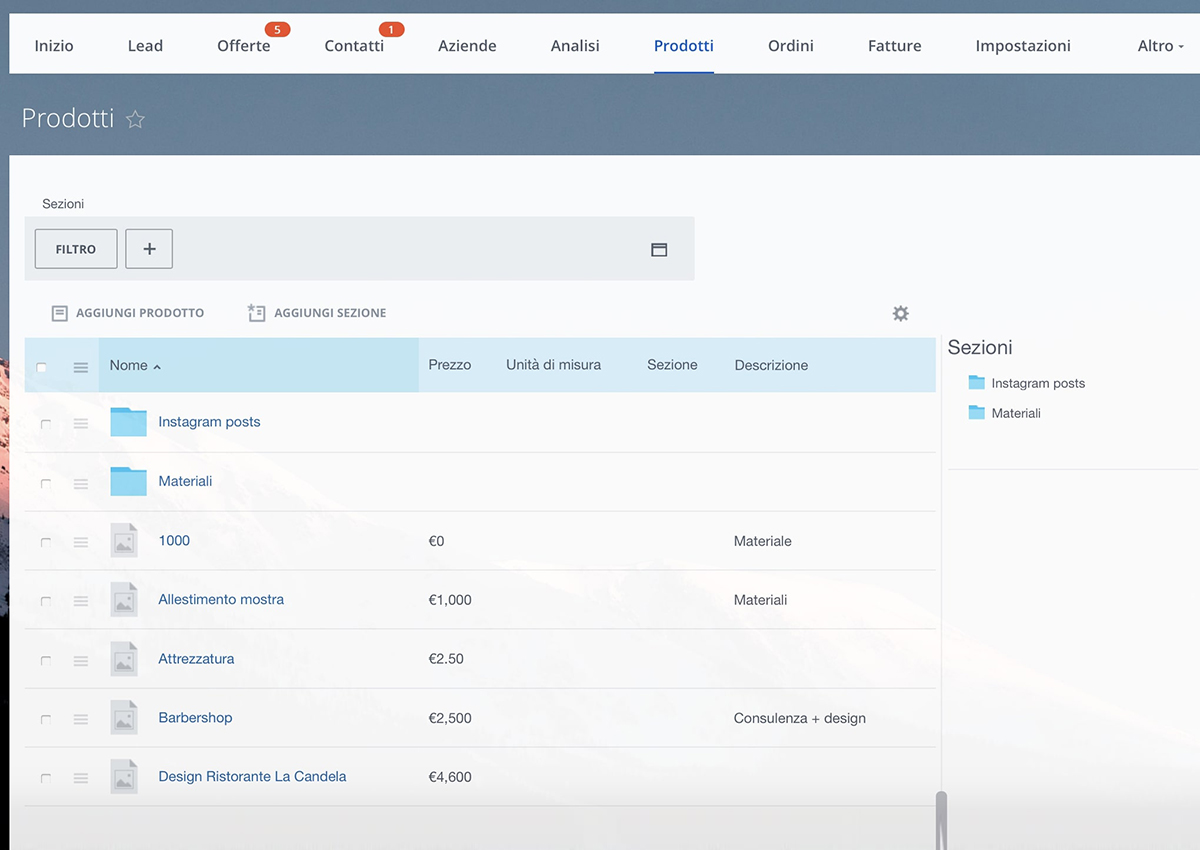This screenshot has height=850, width=1200.
Task: Switch to the Analisi tab
Action: [575, 46]
